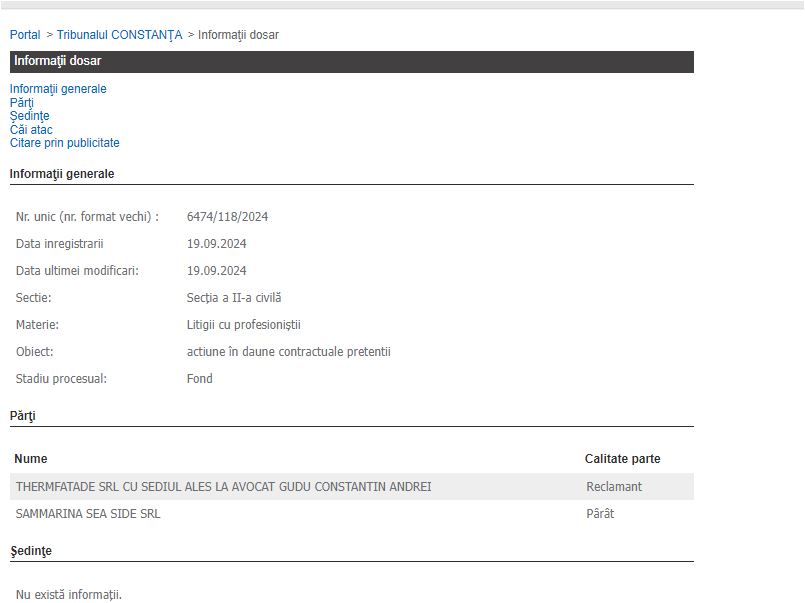Open the Citare prin publicitate link
The height and width of the screenshot is (603, 805).
coord(64,143)
